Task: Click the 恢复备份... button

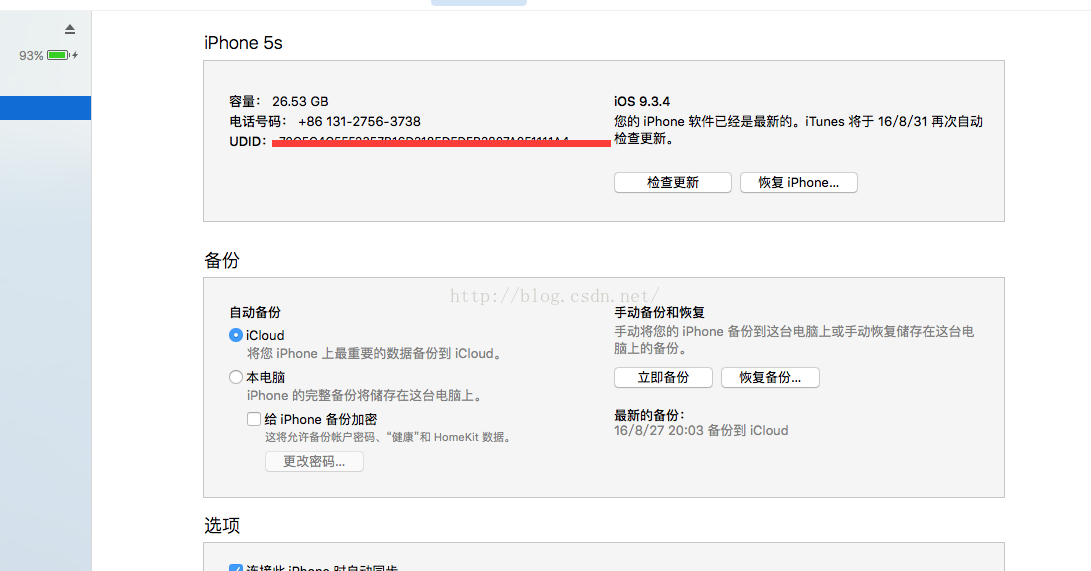Action: (770, 378)
